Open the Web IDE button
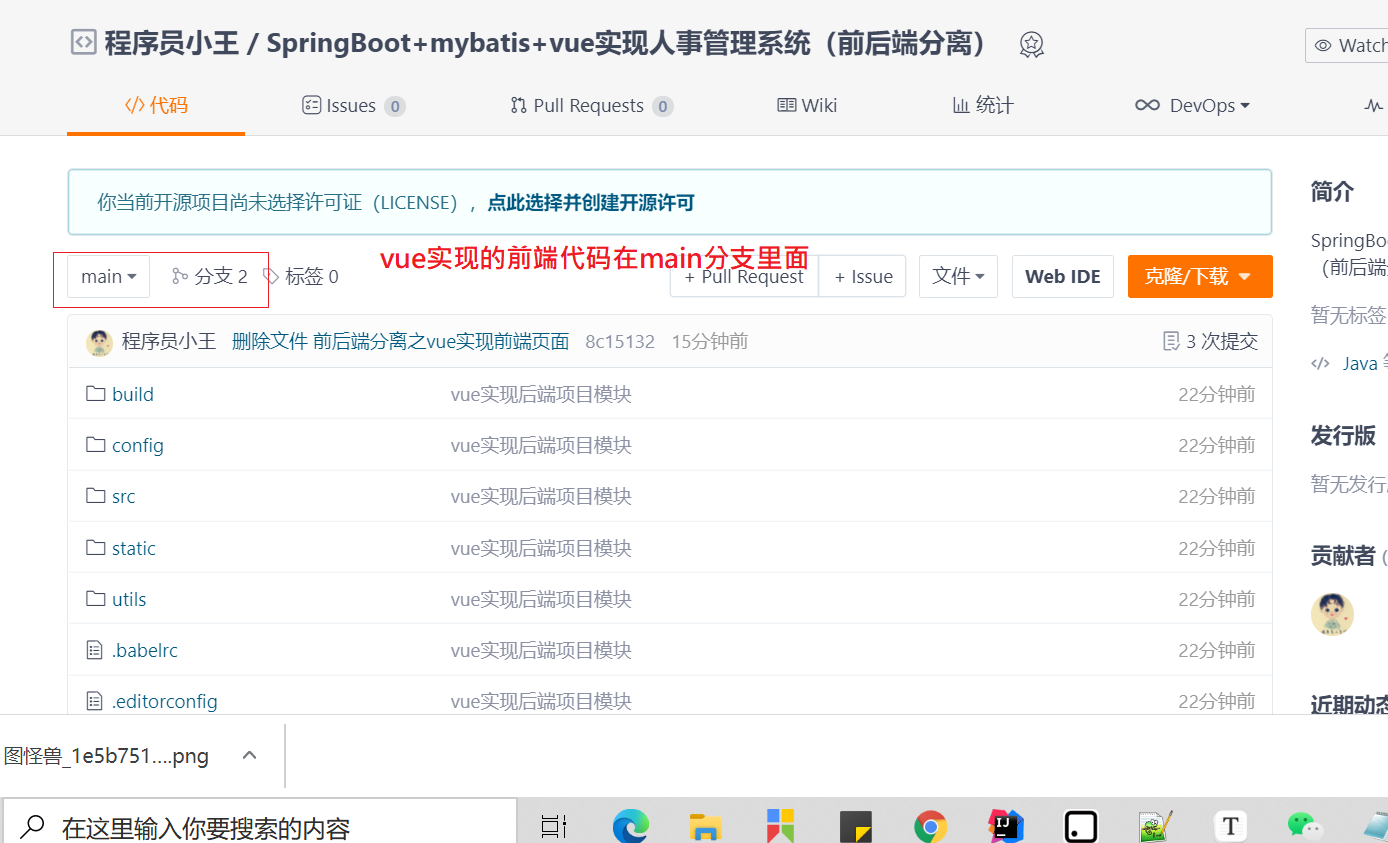Screen dimensions: 1388x843 [1062, 277]
